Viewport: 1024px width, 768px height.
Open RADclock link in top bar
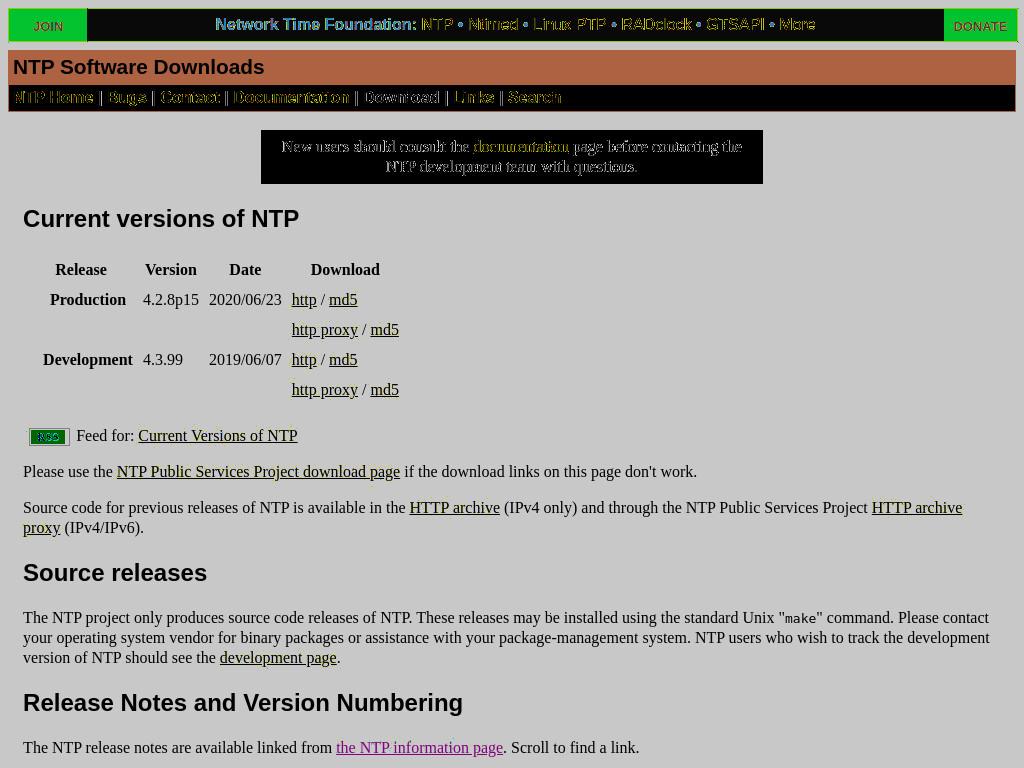click(x=656, y=25)
